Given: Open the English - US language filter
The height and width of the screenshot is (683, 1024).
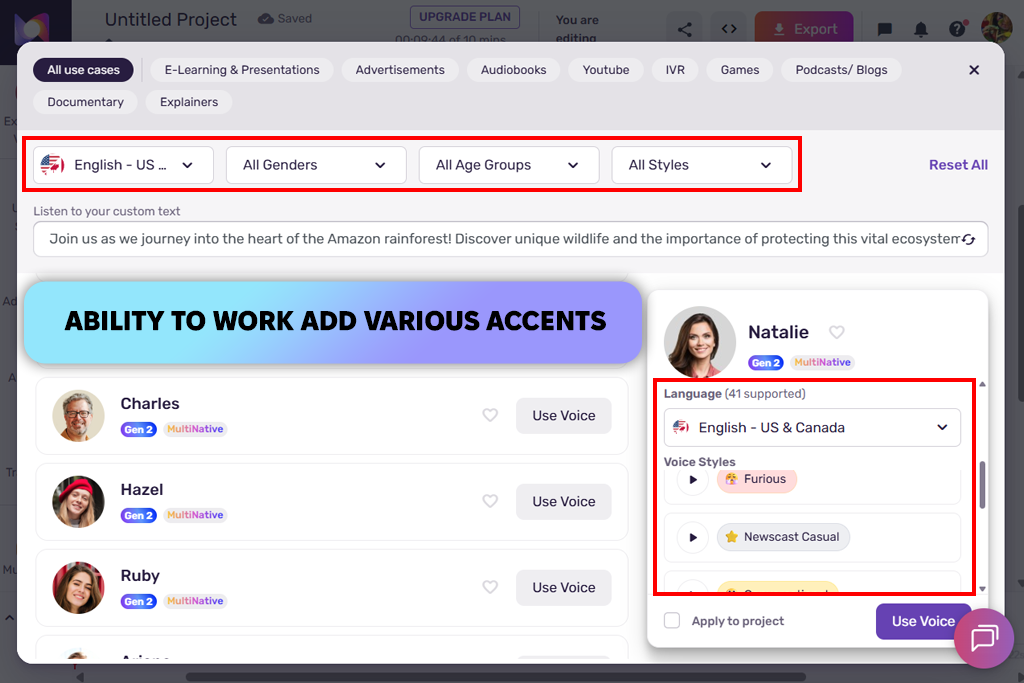Looking at the screenshot, I should pyautogui.click(x=123, y=165).
